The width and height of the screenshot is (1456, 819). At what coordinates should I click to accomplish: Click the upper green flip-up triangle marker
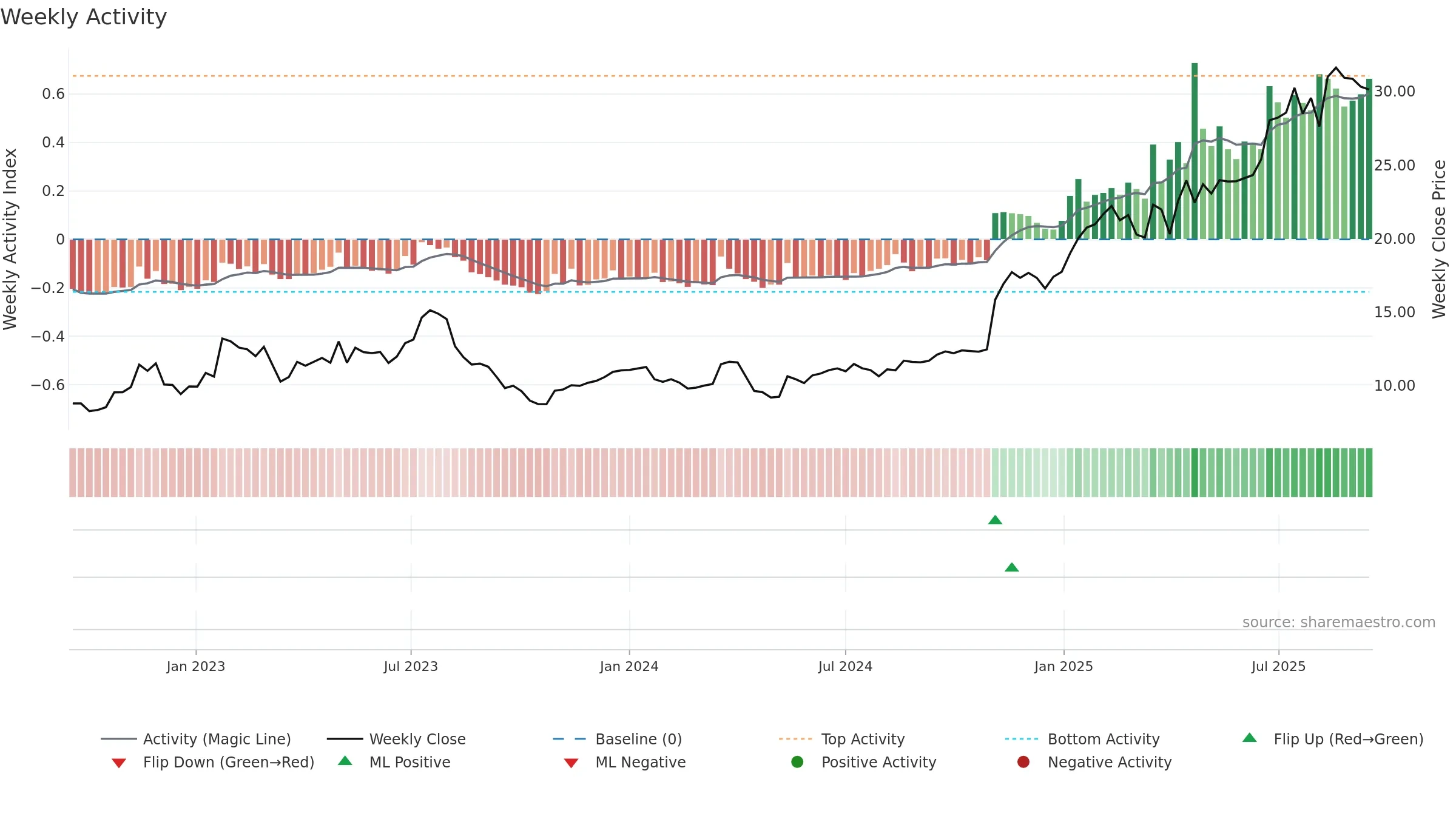coord(995,520)
